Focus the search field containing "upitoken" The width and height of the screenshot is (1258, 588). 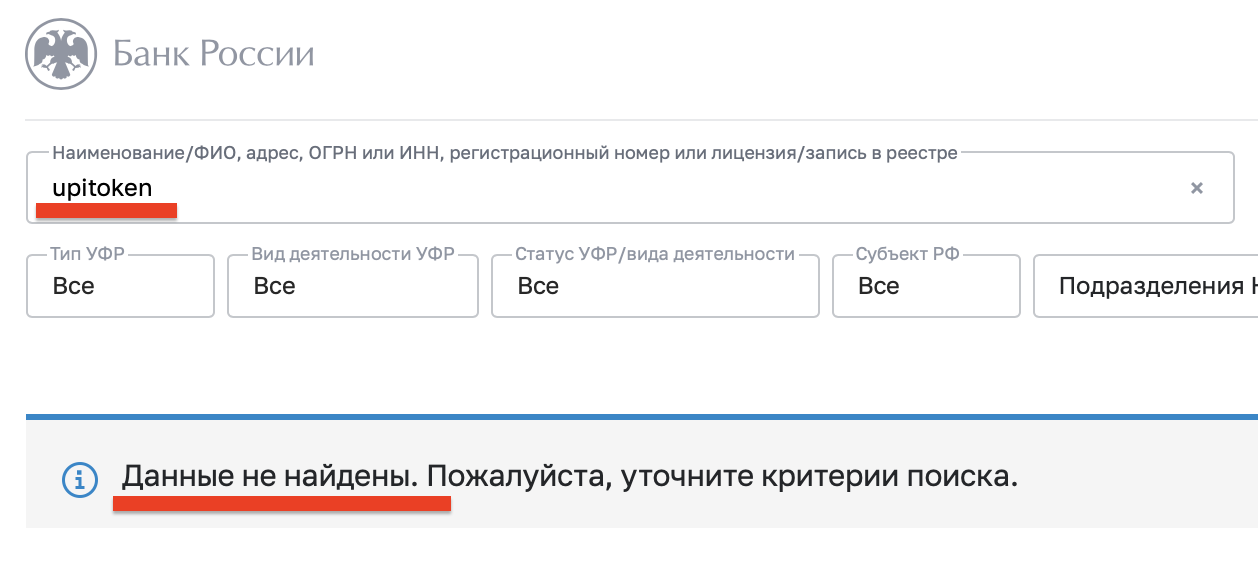(600, 188)
